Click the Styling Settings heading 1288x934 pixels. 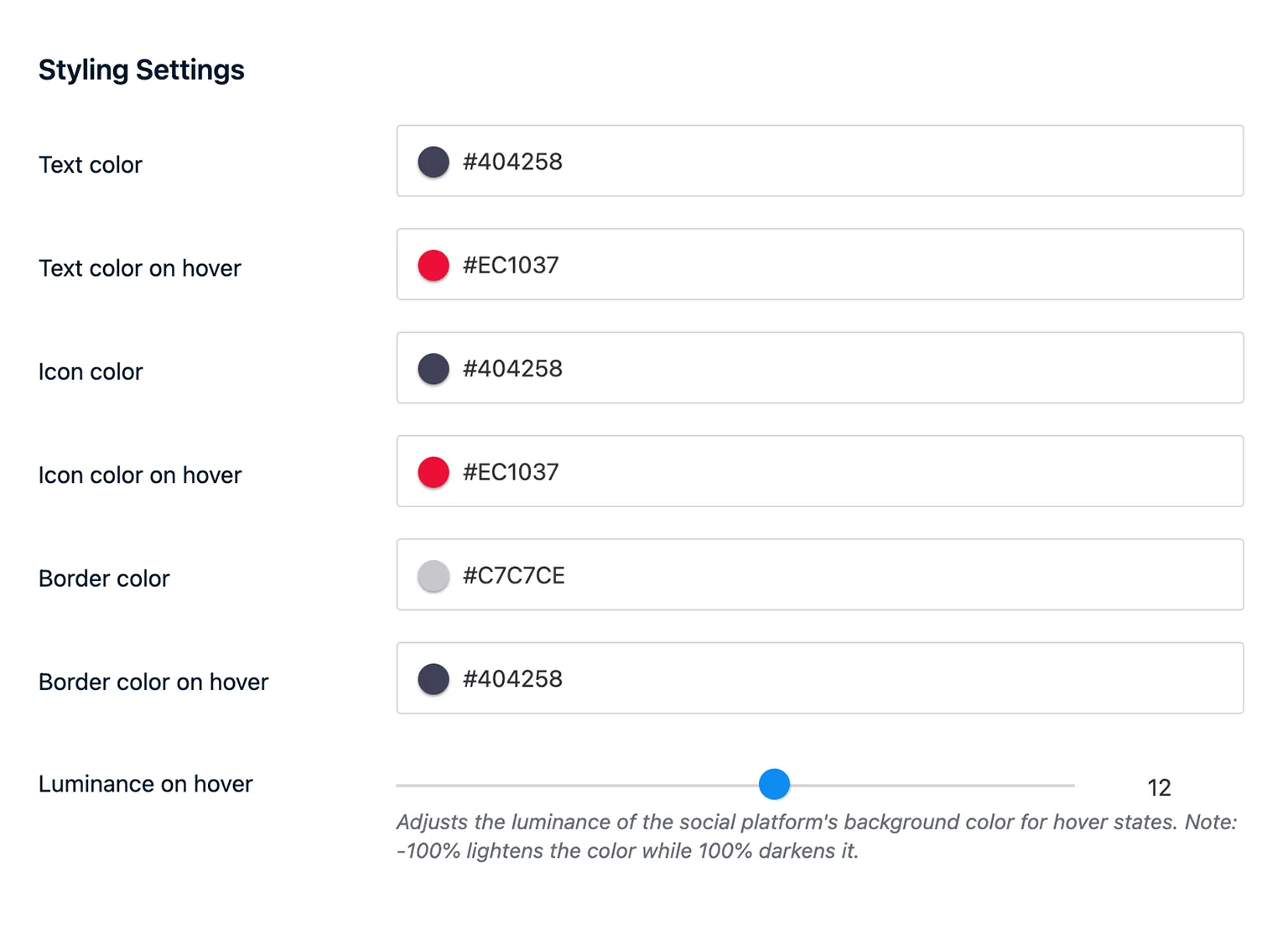point(141,70)
